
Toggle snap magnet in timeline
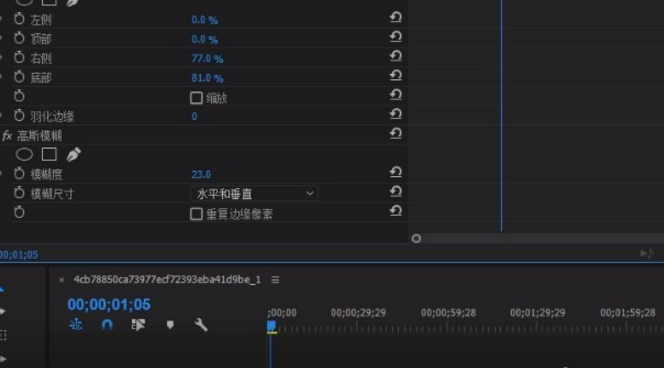point(107,325)
